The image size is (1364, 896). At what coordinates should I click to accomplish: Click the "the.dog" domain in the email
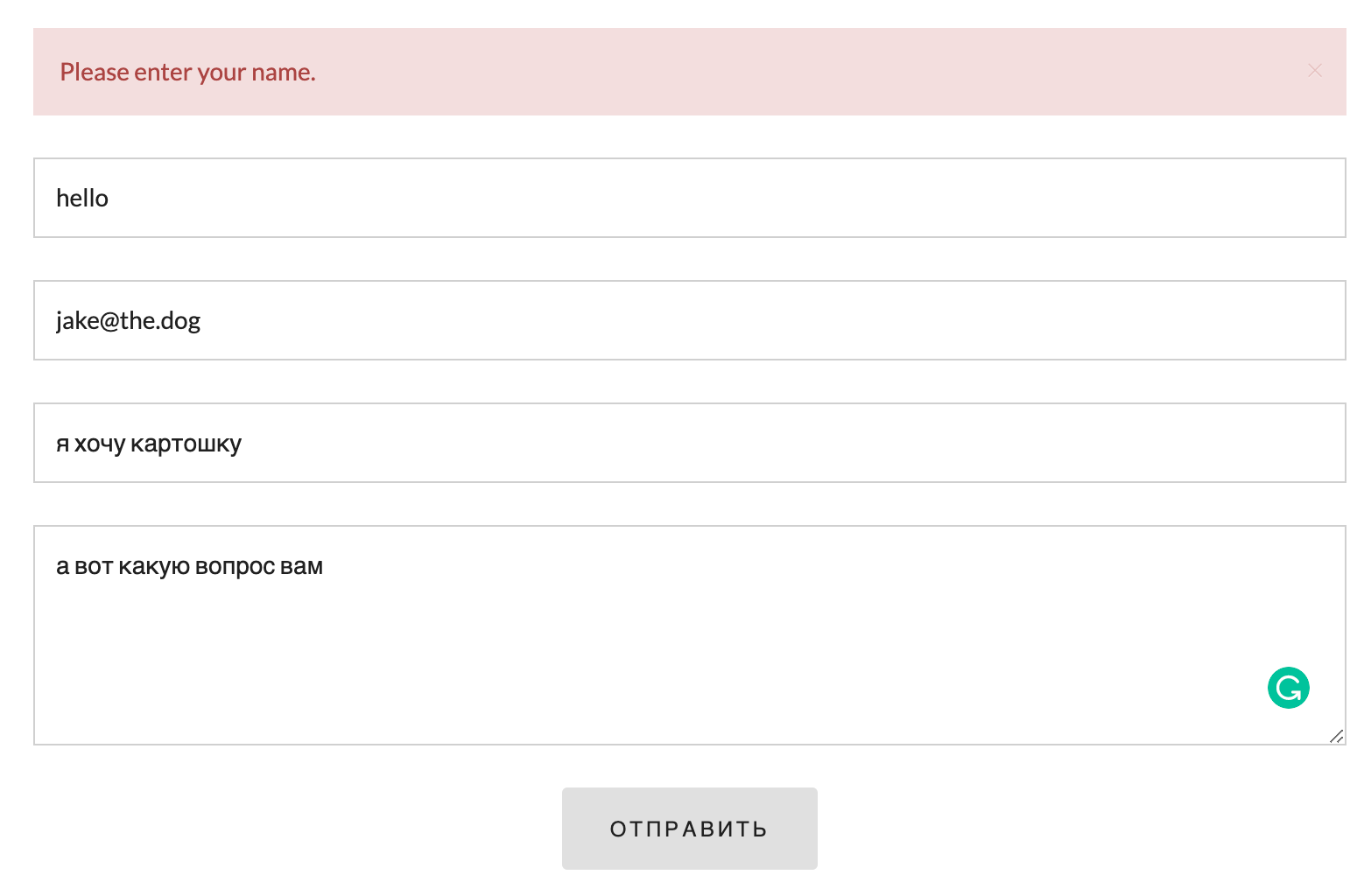click(x=160, y=320)
